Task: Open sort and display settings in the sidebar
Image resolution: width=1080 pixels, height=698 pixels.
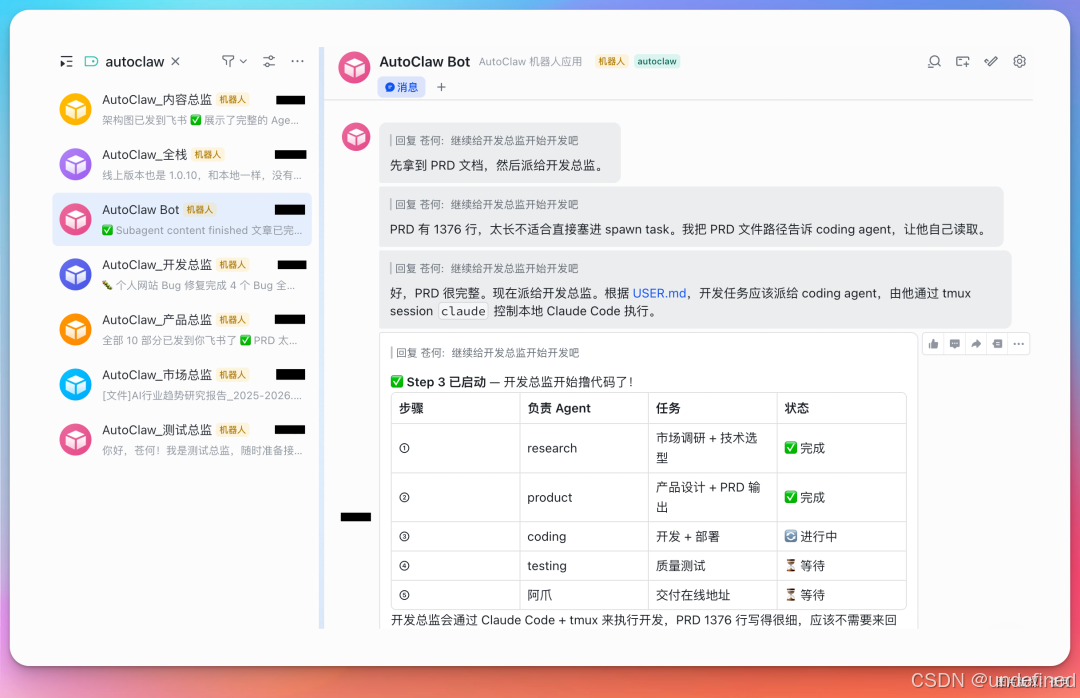Action: 268,61
